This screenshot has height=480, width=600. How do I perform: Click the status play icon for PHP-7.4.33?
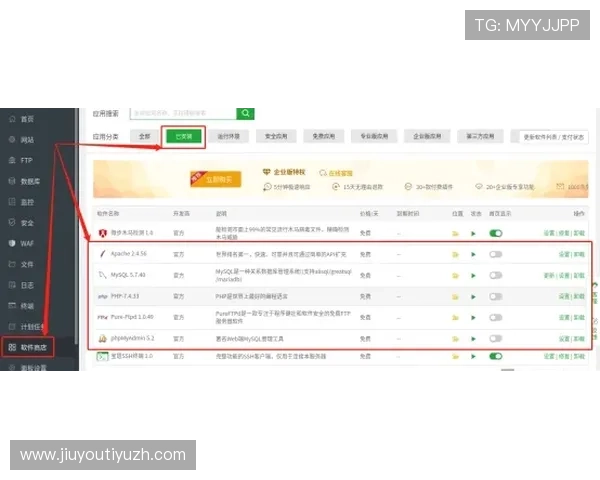[473, 297]
